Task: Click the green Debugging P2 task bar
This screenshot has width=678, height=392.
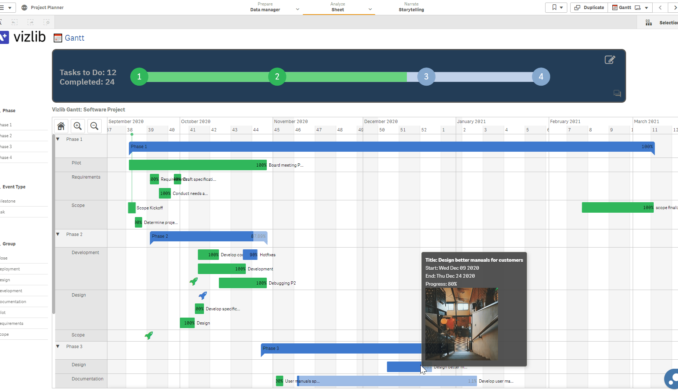Action: tap(243, 283)
